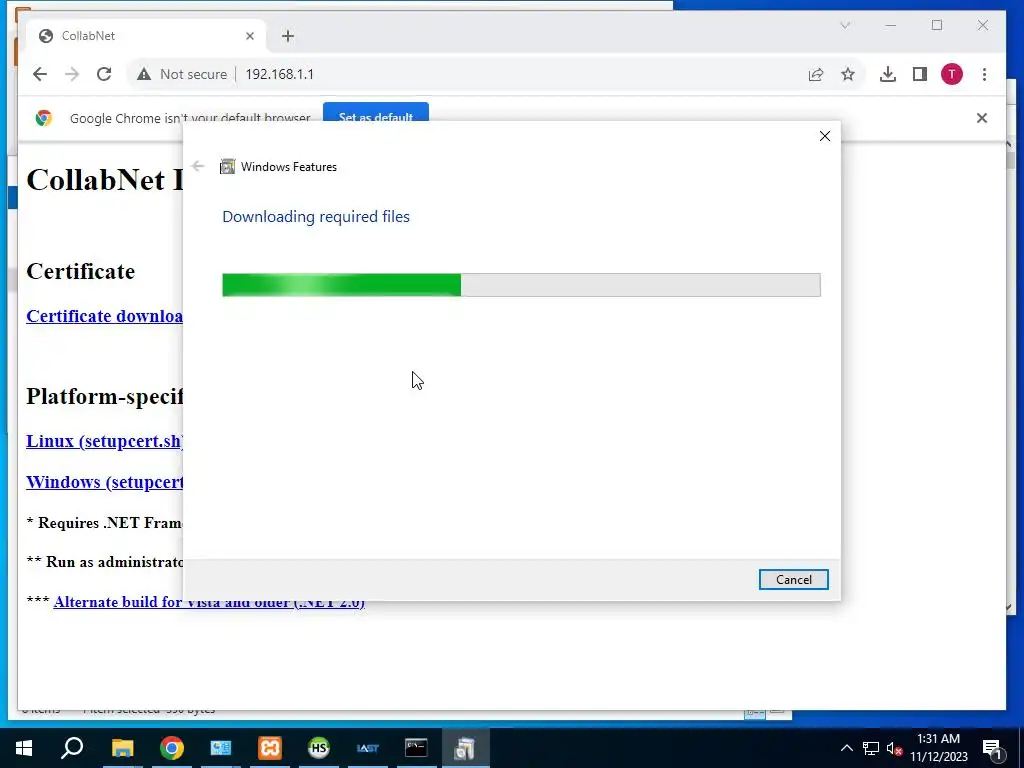Open the HS green icon in taskbar
This screenshot has height=768, width=1024.
coord(319,748)
